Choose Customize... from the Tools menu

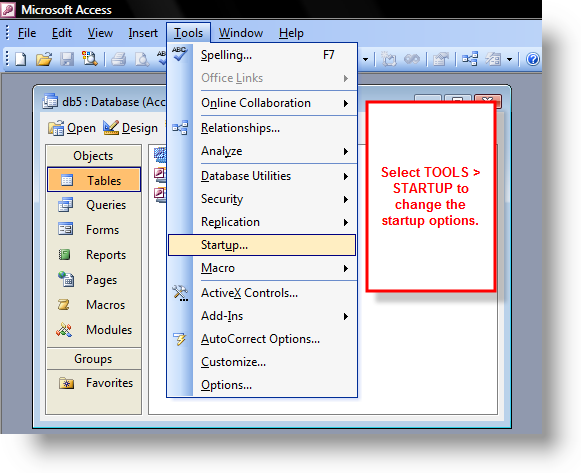click(x=262, y=362)
